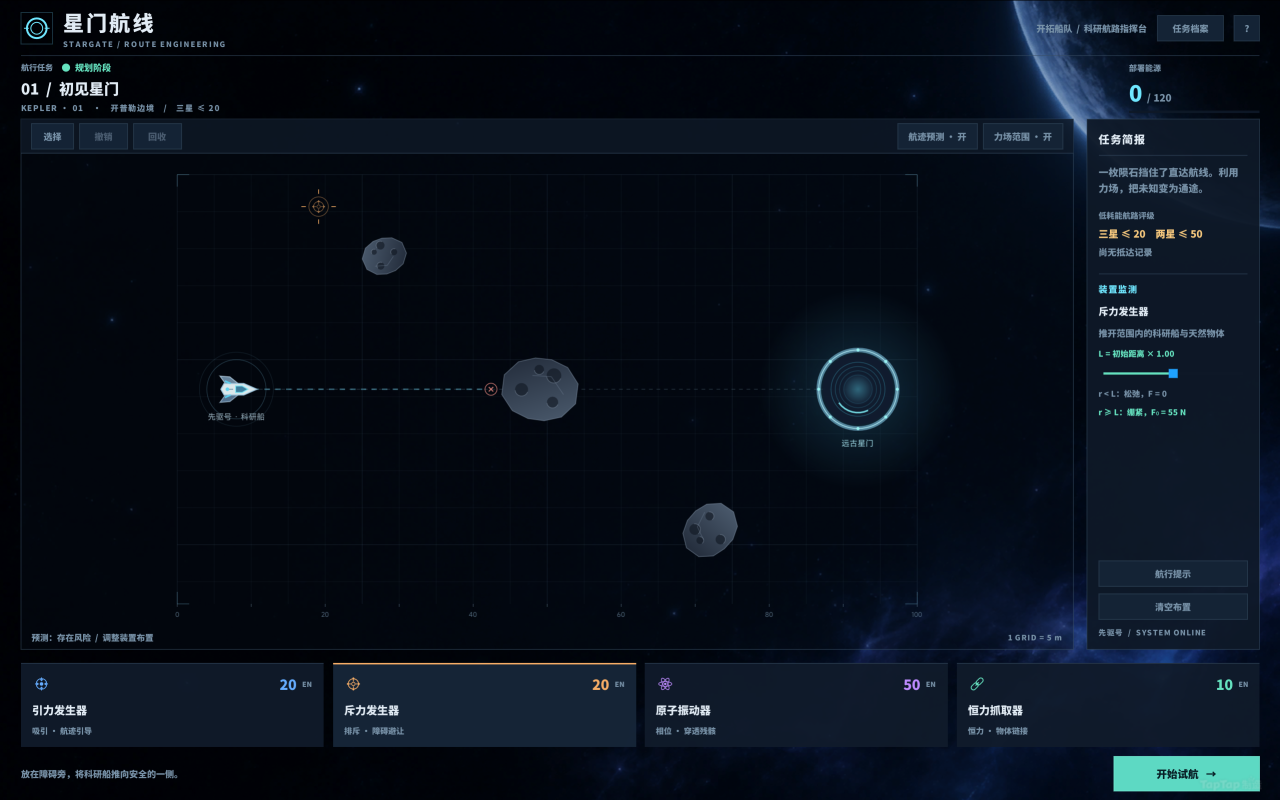This screenshot has height=800, width=1280.
Task: Toggle 航迹预测 trajectory prediction off
Action: point(937,137)
